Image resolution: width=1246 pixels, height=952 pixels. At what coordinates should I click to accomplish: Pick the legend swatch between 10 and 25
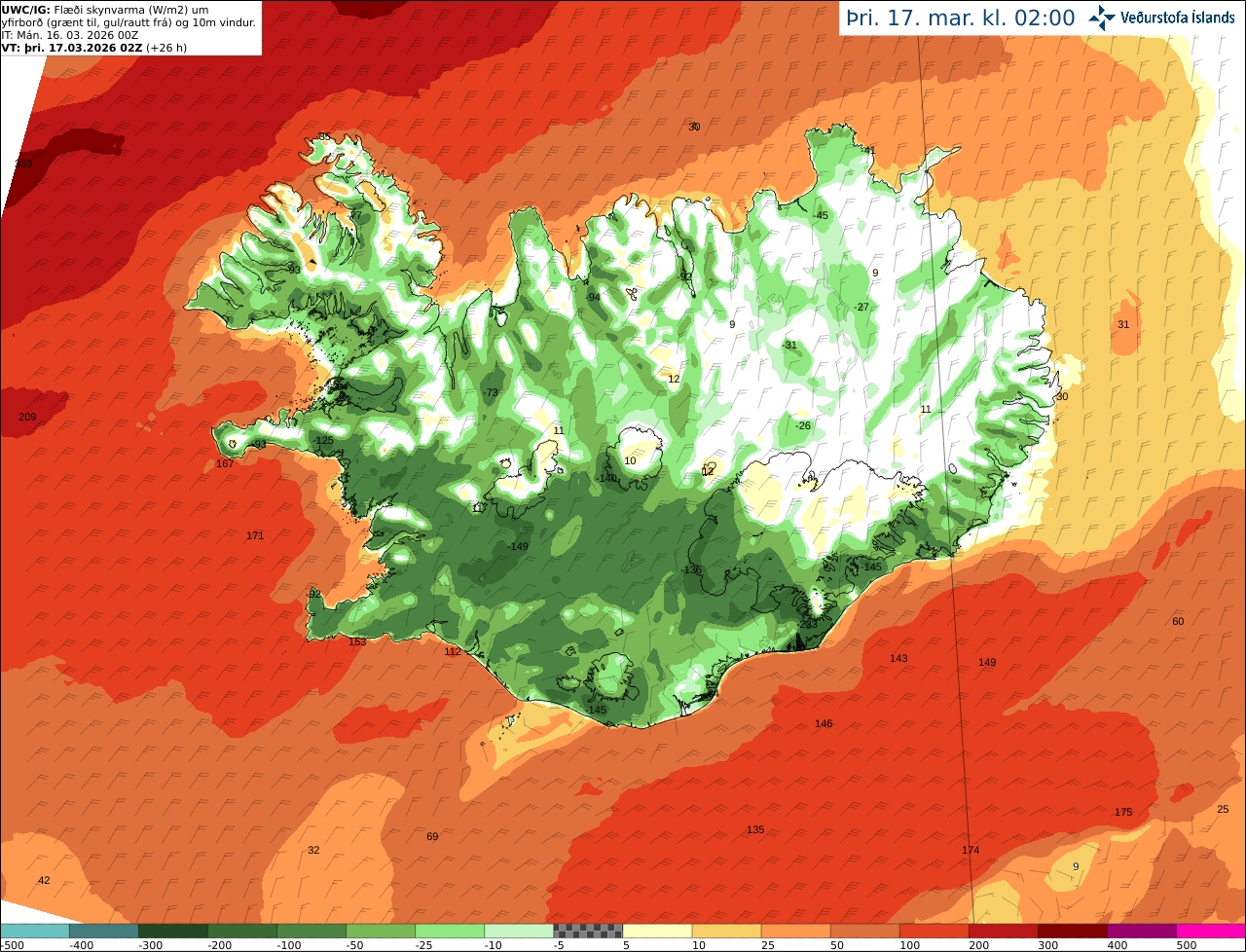[725, 931]
